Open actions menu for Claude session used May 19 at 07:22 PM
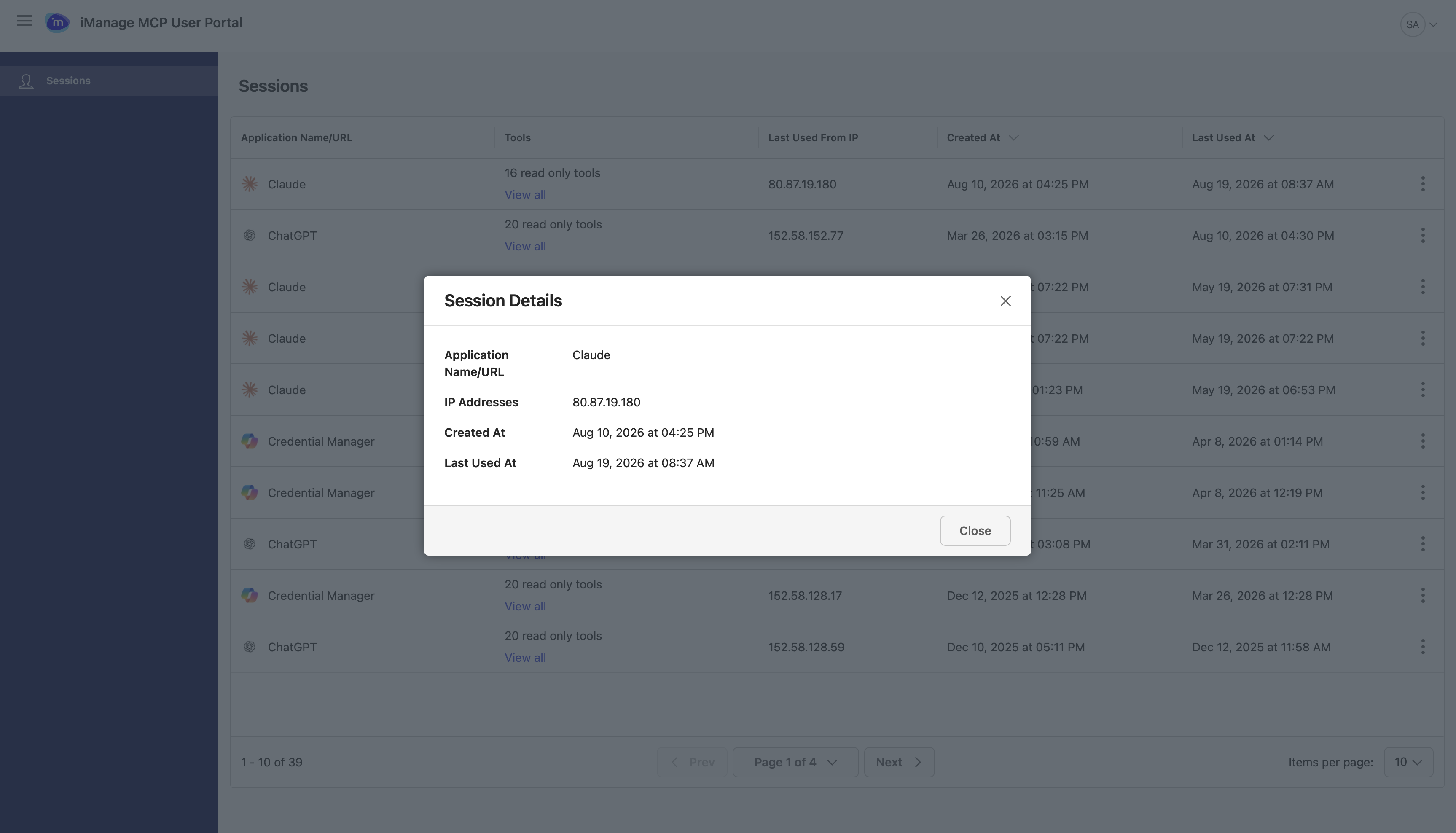Image resolution: width=1456 pixels, height=833 pixels. [1422, 339]
